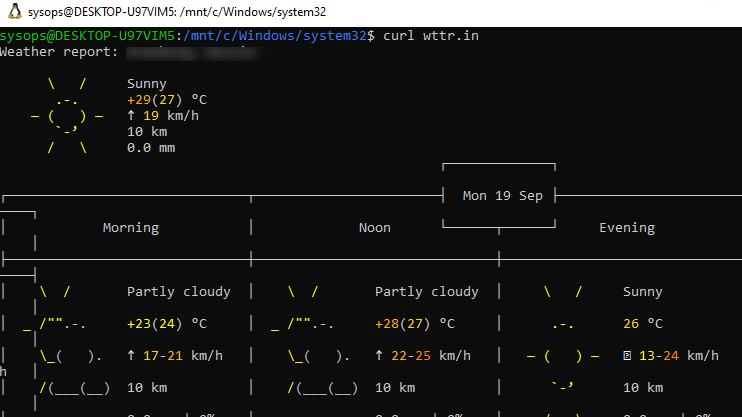Click the '+23(24) °C' Morning temperature
Screen dimensions: 742x417
click(167, 324)
